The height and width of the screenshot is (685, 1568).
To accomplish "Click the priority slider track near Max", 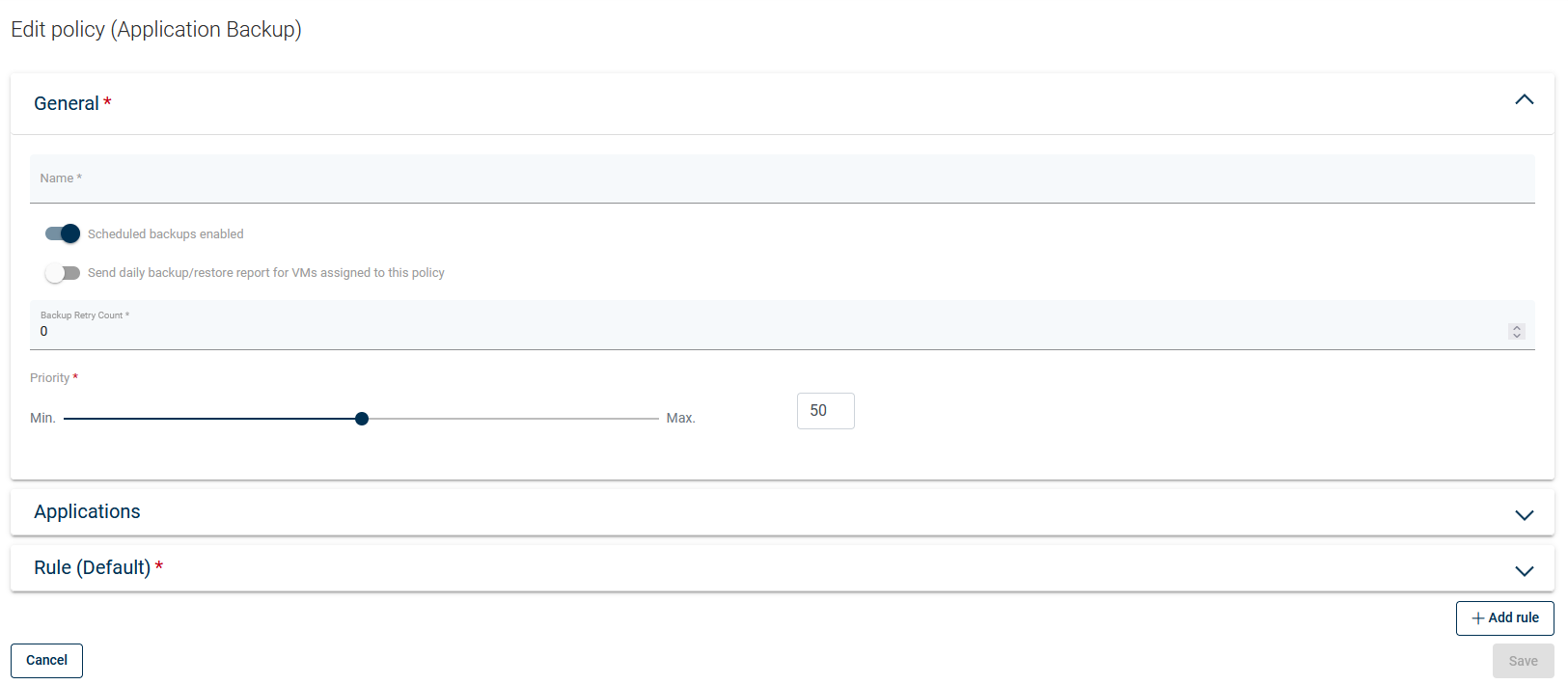I will [x=637, y=419].
